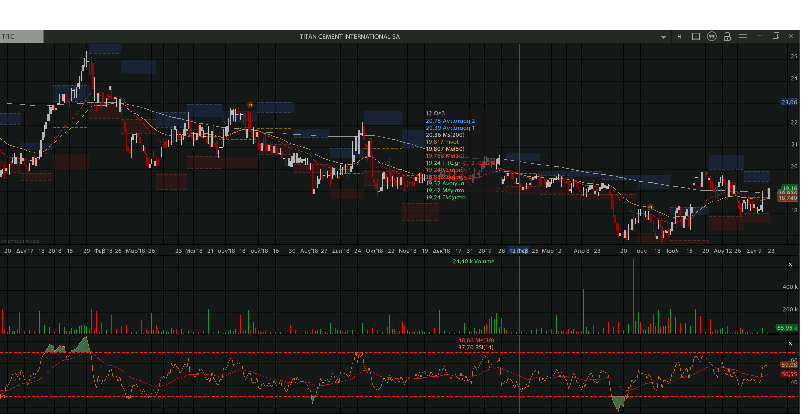Minimize the chart window
The width and height of the screenshot is (802, 414).
(x=760, y=36)
